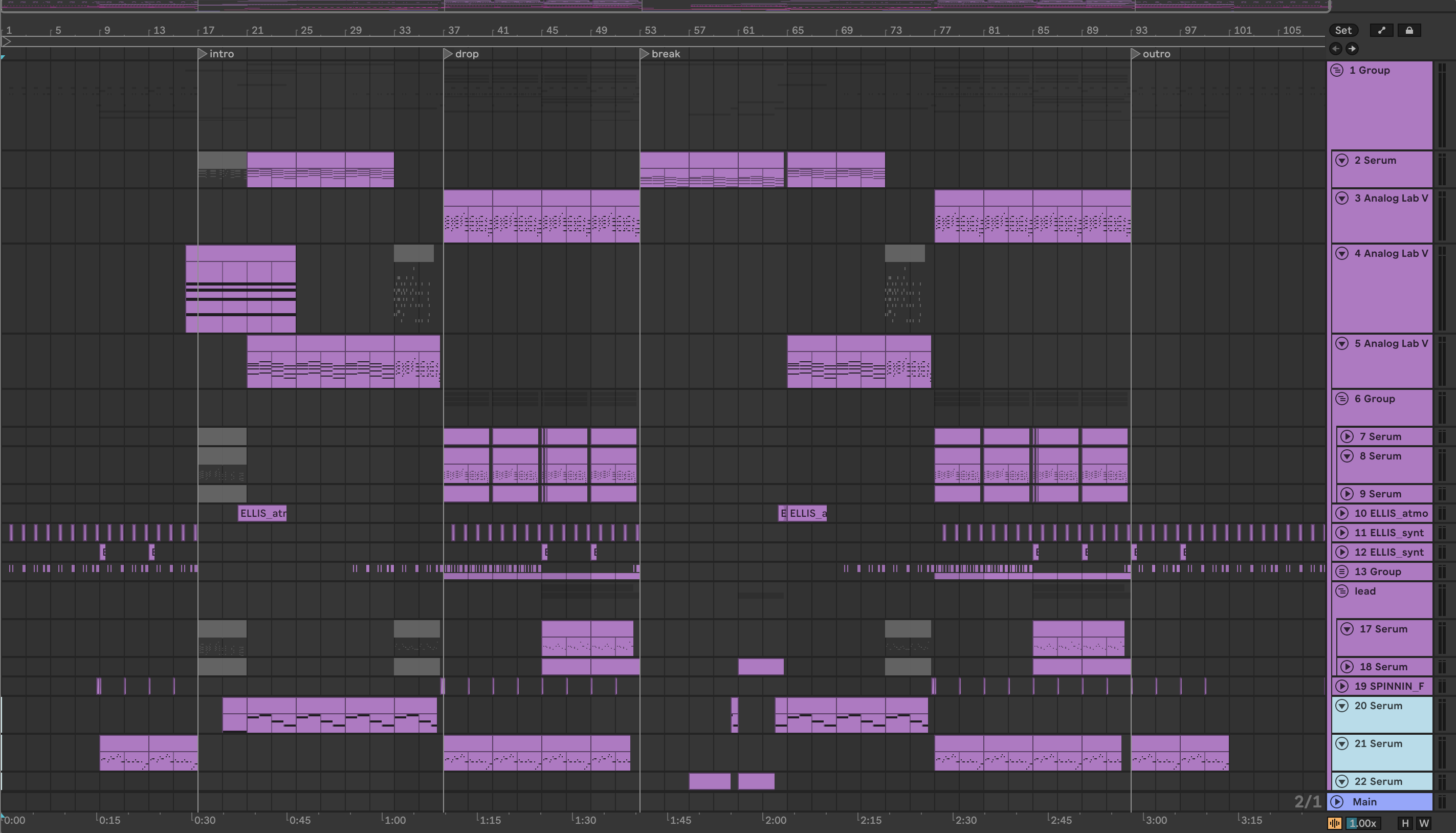The image size is (1456, 833).
Task: Fold the lead group track icon
Action: (x=1342, y=591)
